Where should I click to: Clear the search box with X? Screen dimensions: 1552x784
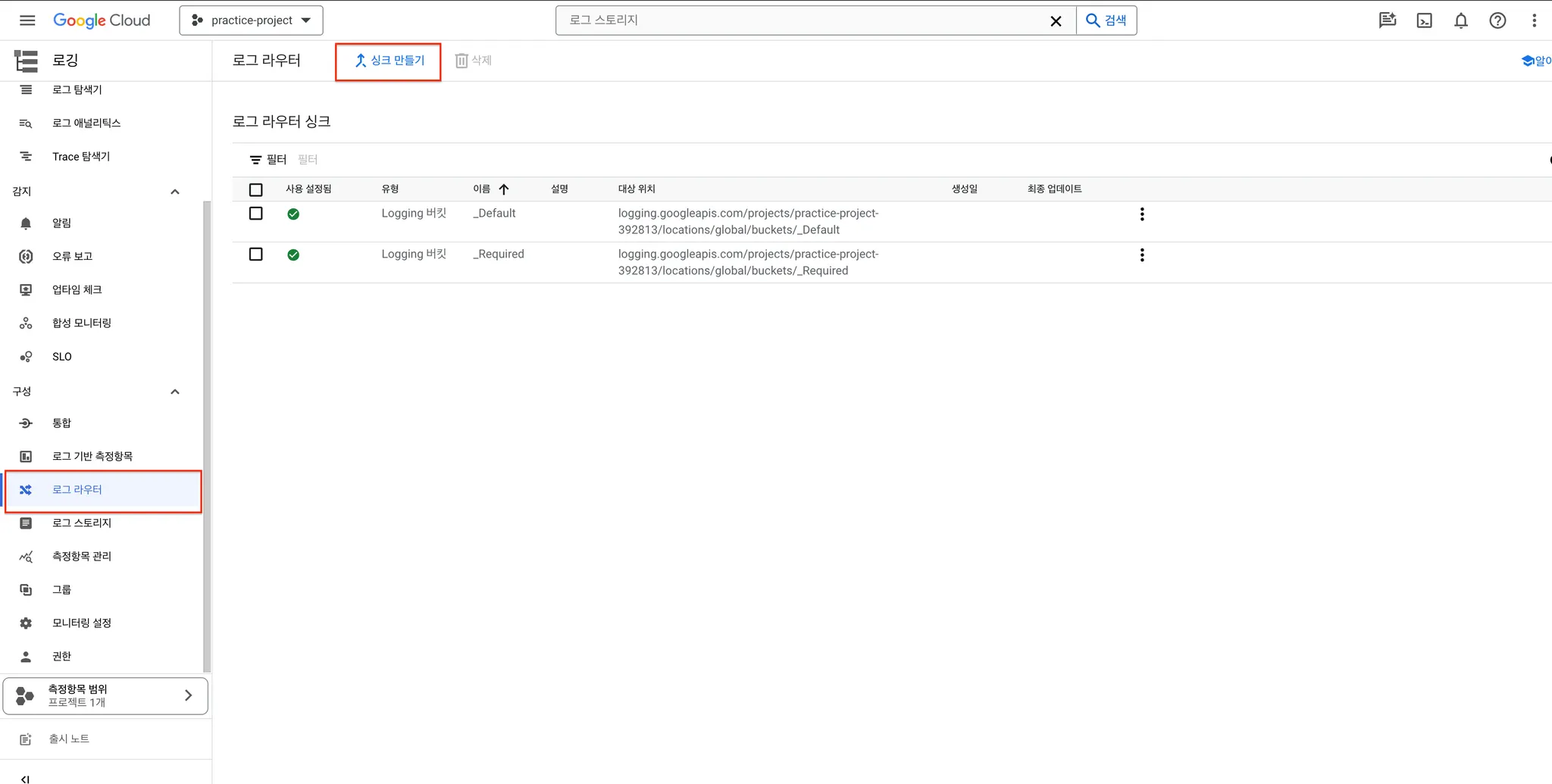1056,21
